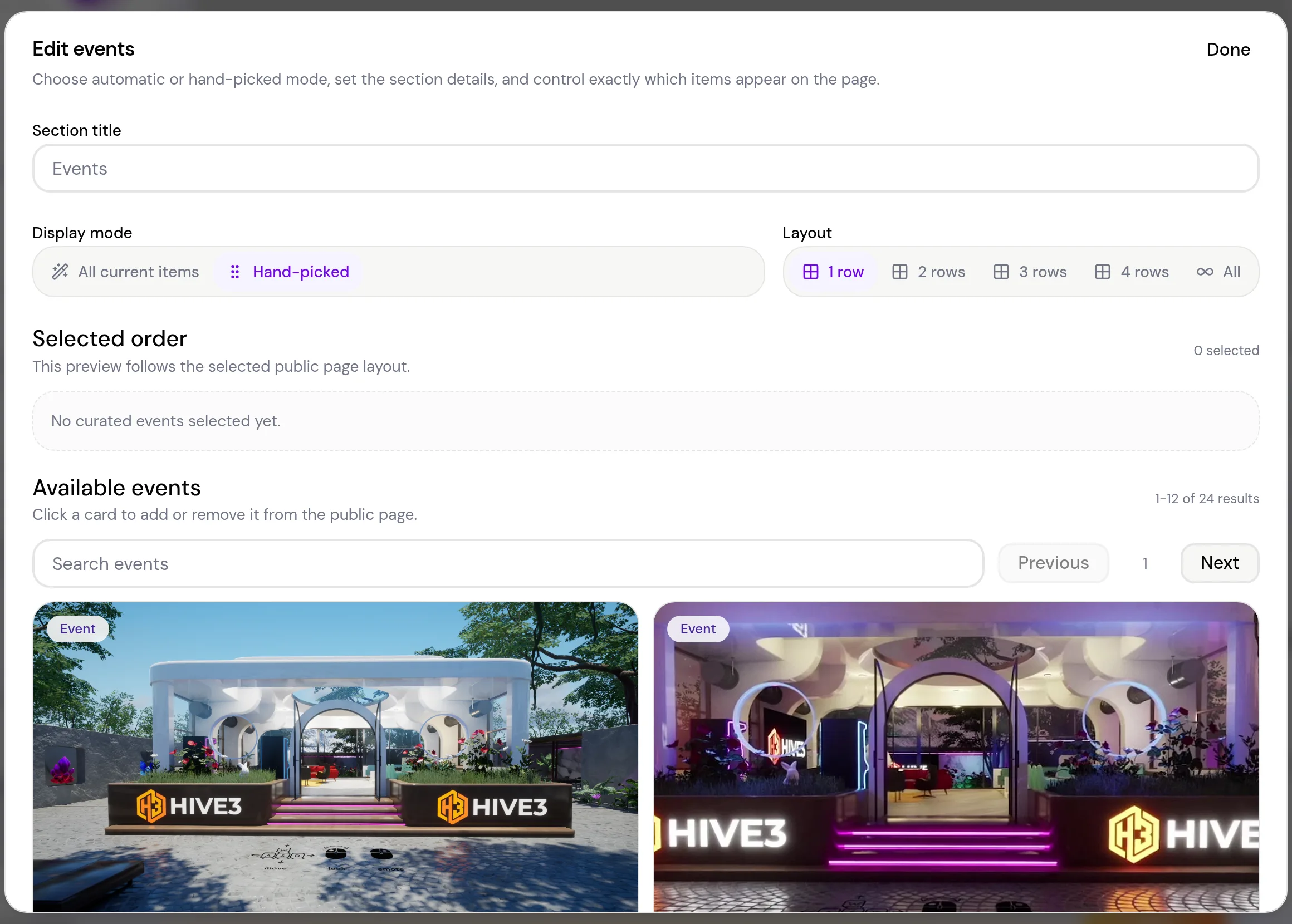Click the 'Edit events' title
The height and width of the screenshot is (924, 1292).
point(84,49)
